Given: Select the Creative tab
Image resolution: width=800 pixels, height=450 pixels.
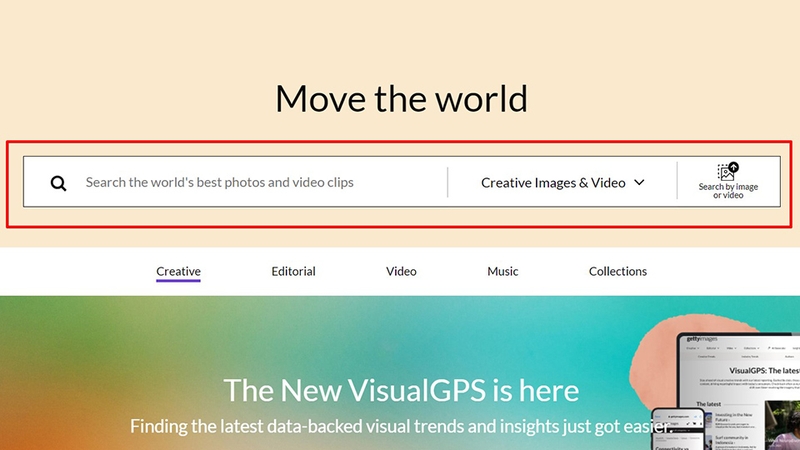Looking at the screenshot, I should (178, 271).
